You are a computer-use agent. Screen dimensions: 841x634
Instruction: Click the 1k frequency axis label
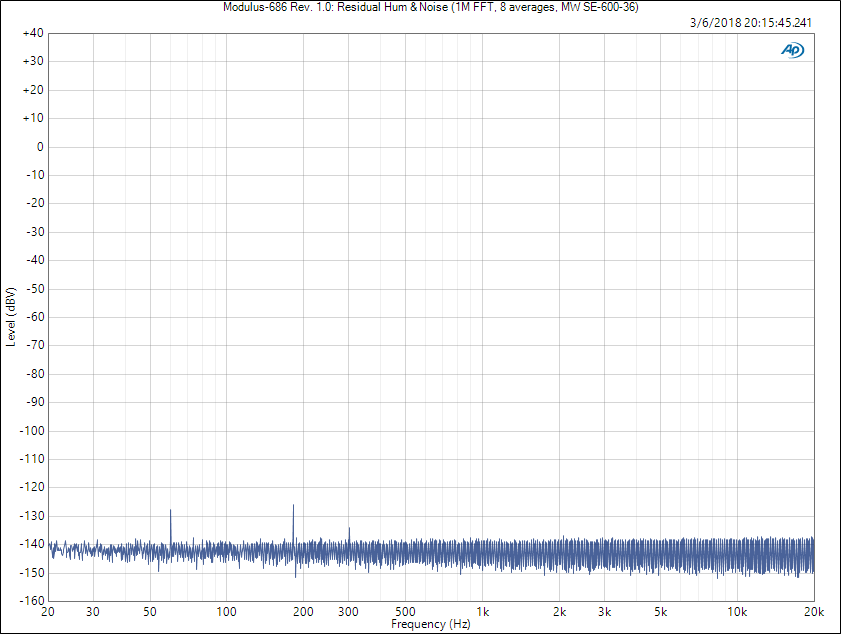click(483, 612)
